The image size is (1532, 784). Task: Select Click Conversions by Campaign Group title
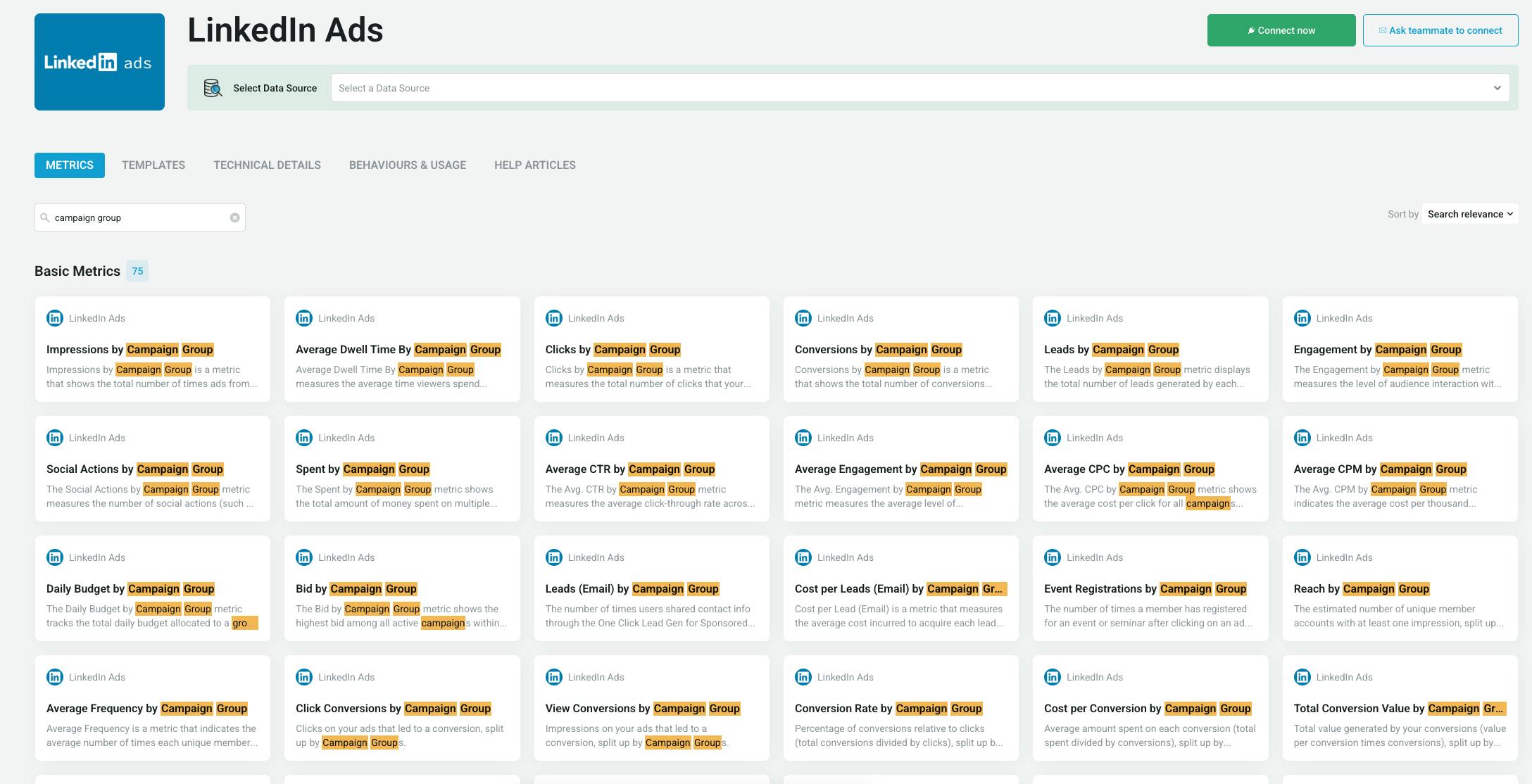tap(394, 708)
